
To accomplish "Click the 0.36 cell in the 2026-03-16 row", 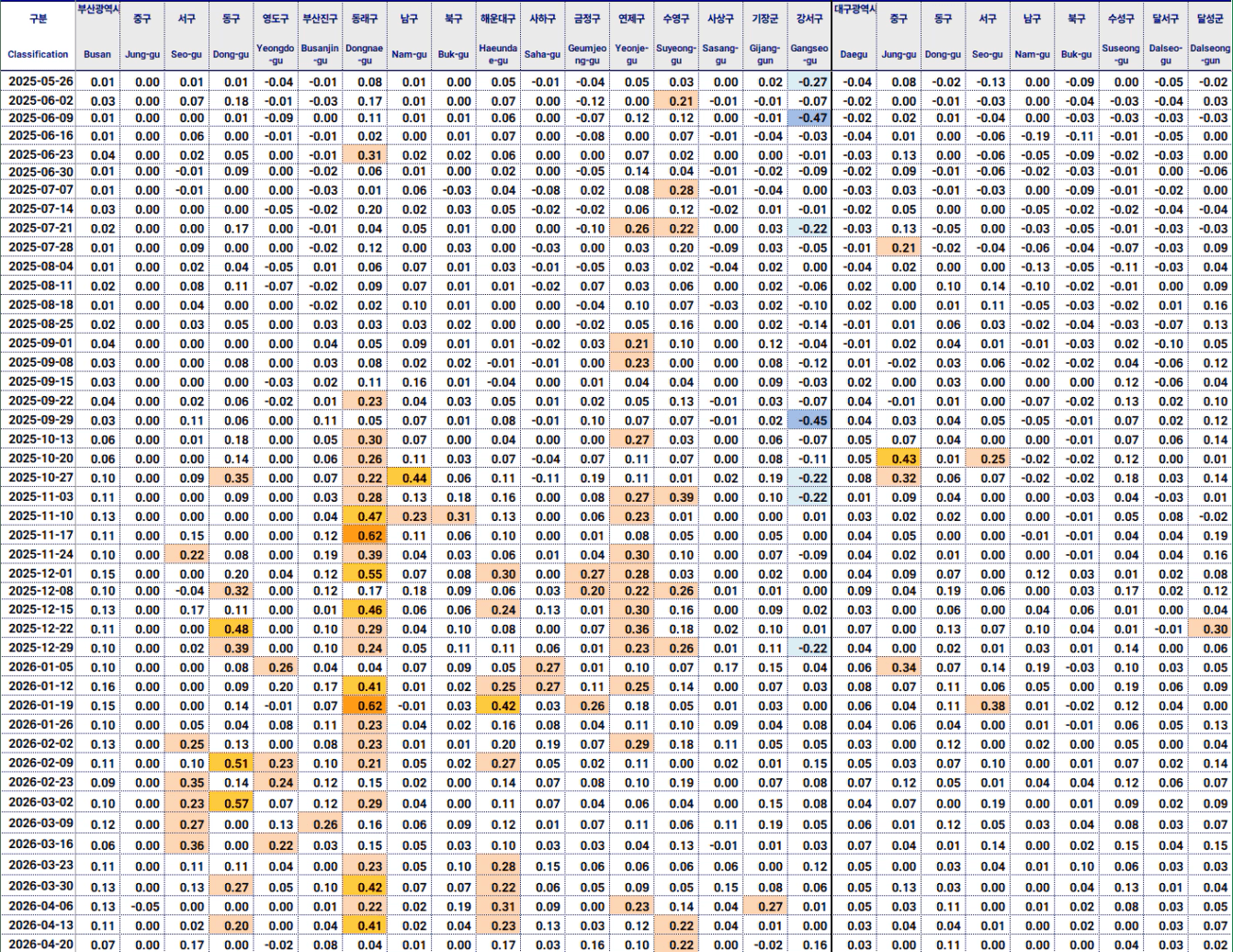I will pos(187,844).
